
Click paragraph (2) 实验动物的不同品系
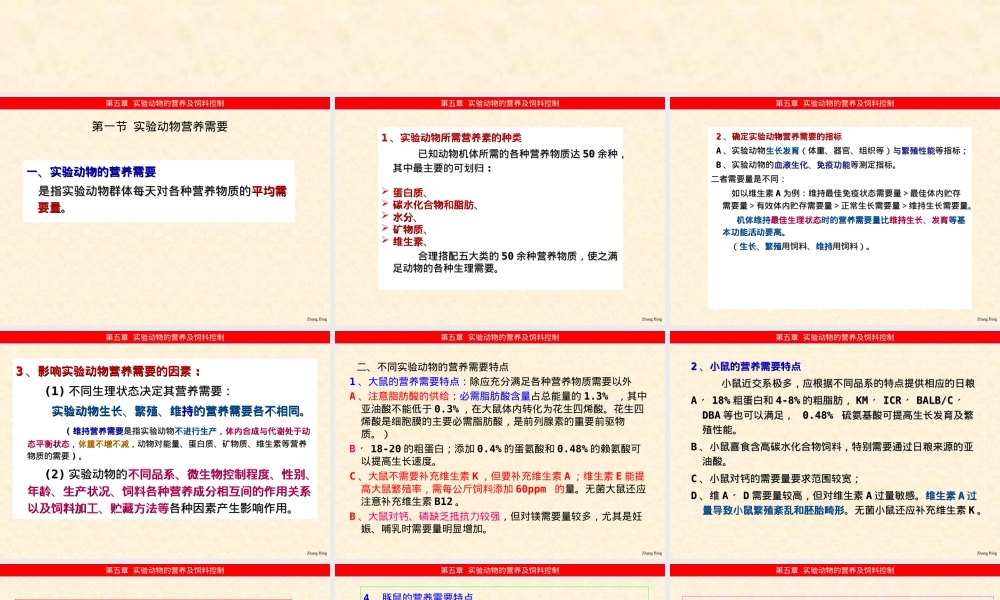(169, 491)
